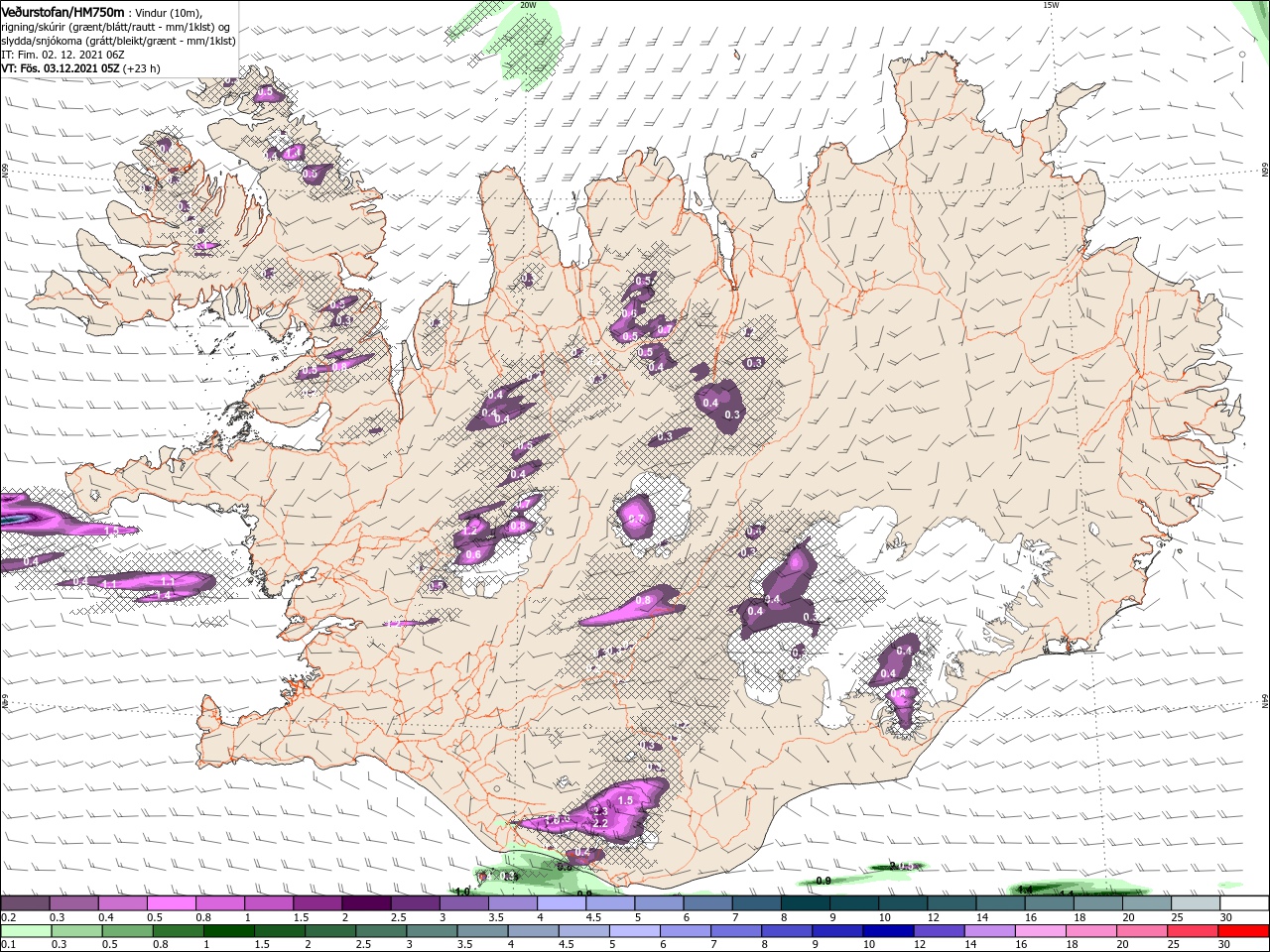Select the lower legend swatch labeled 0.8
Screen dimensions: 1270x952
coord(178,931)
